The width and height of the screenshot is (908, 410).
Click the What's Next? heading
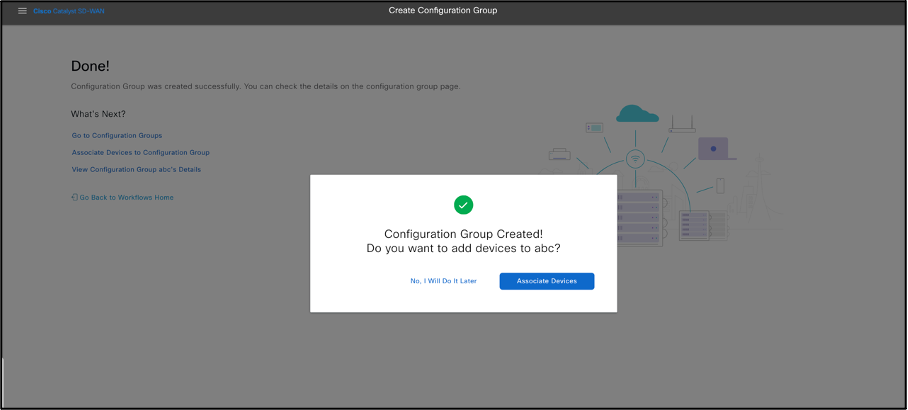[x=98, y=114]
